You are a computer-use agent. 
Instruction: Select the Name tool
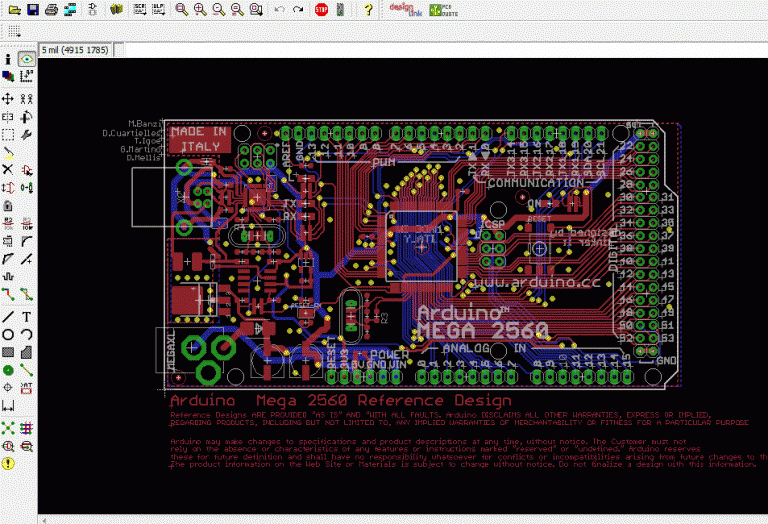[x=8, y=223]
